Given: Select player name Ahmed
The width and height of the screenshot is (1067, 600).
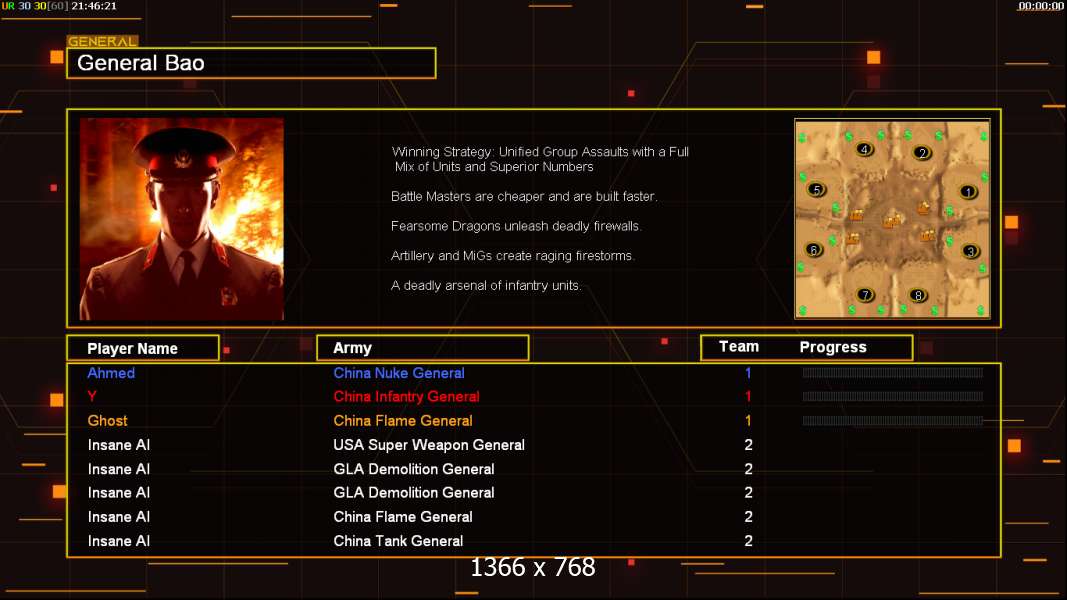Looking at the screenshot, I should [111, 373].
